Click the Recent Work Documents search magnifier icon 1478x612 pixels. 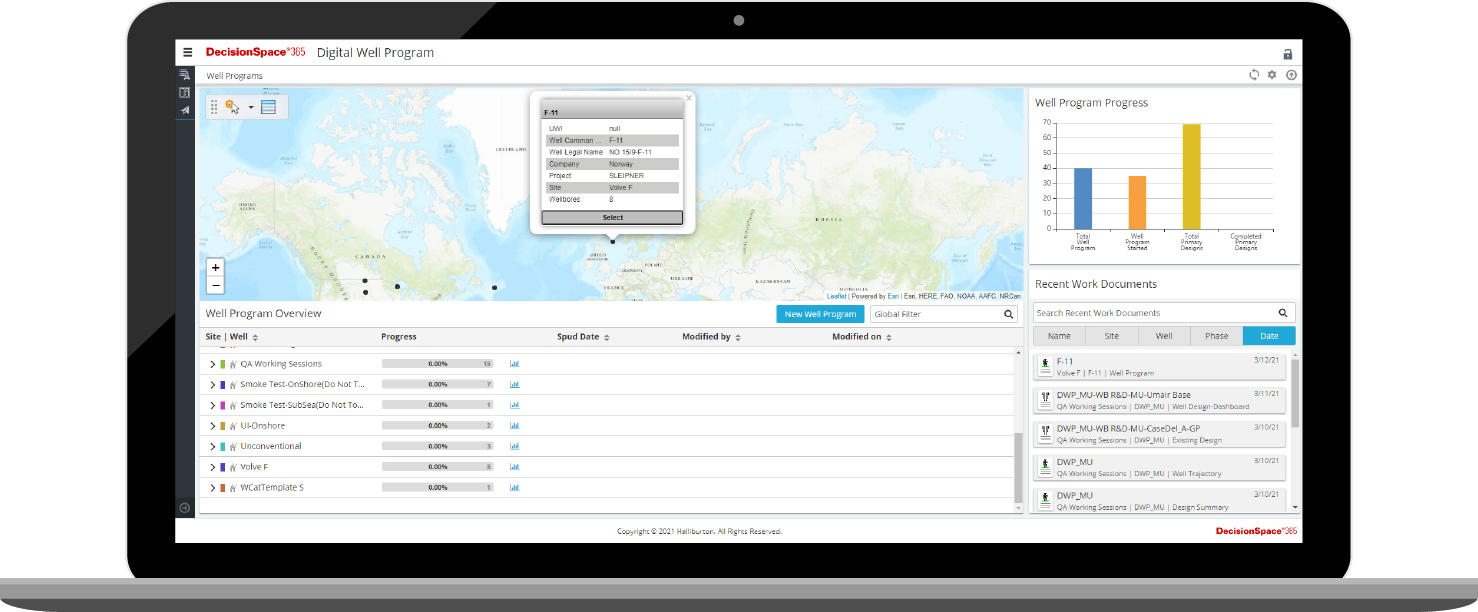click(1283, 313)
